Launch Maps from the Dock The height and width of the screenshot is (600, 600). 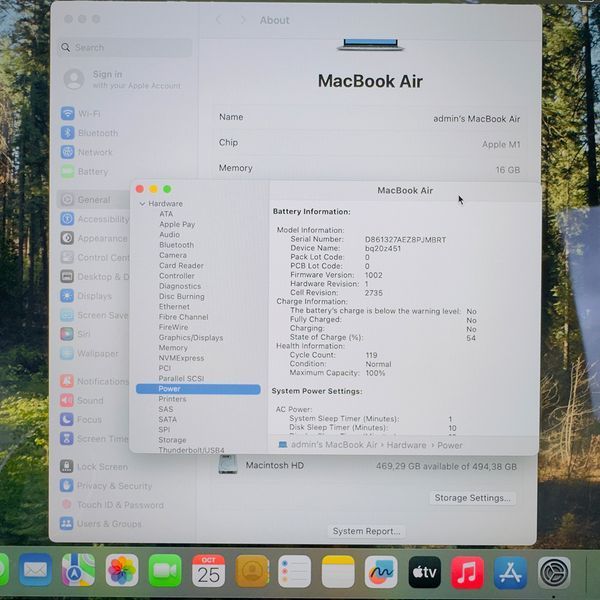[78, 570]
